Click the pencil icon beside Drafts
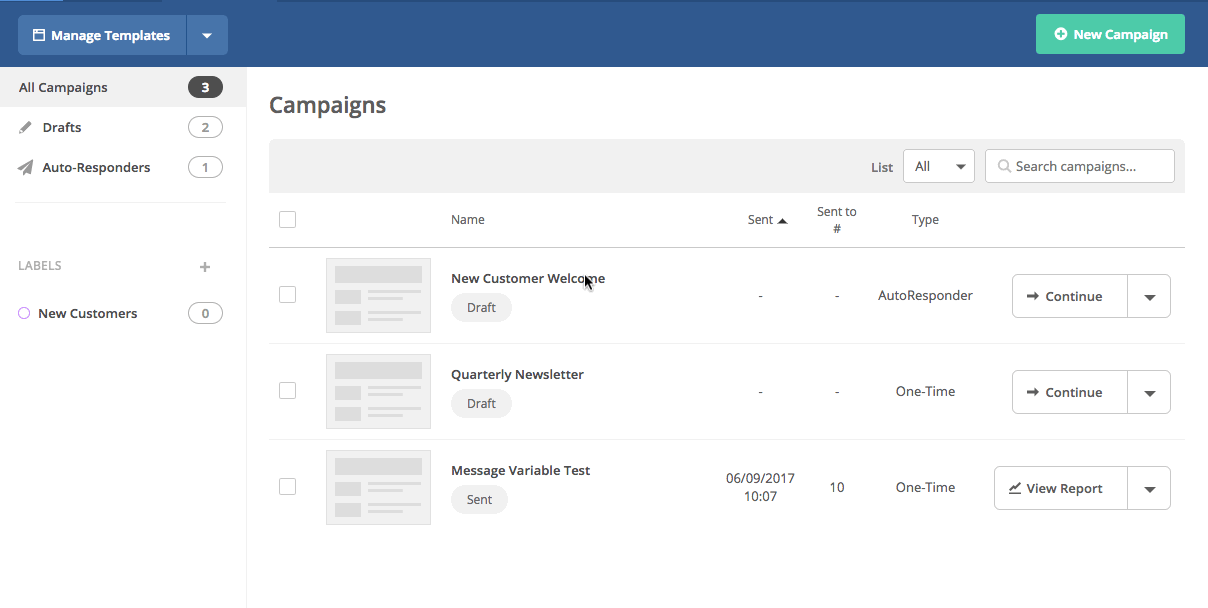The width and height of the screenshot is (1208, 608). click(x=26, y=128)
